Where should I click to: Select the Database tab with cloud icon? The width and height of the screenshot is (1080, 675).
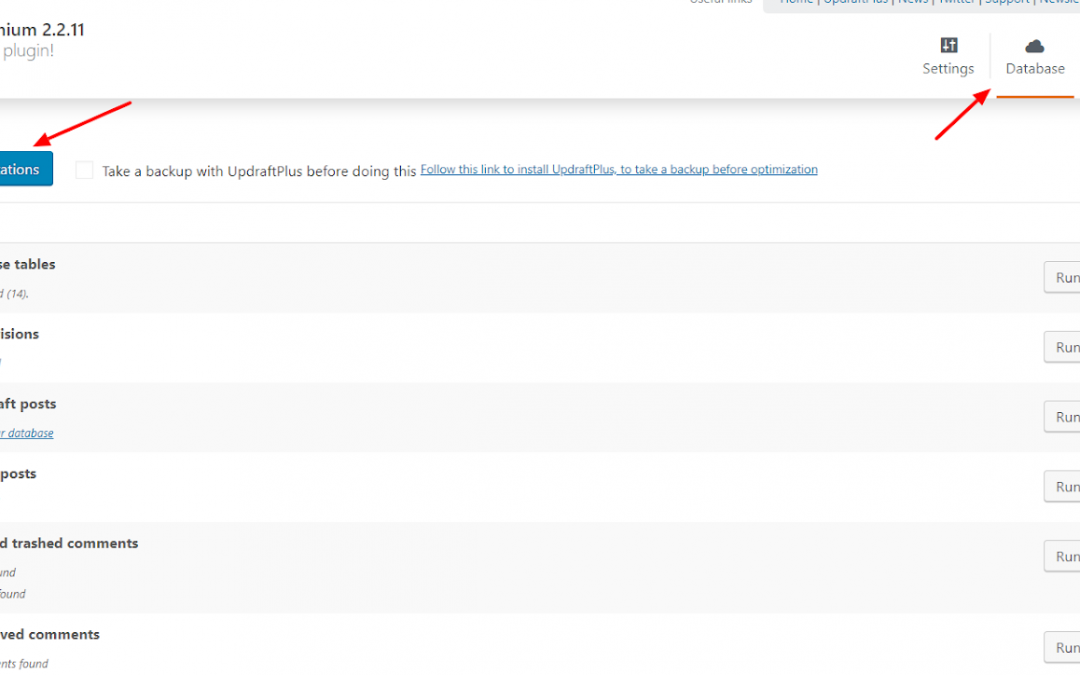tap(1035, 56)
